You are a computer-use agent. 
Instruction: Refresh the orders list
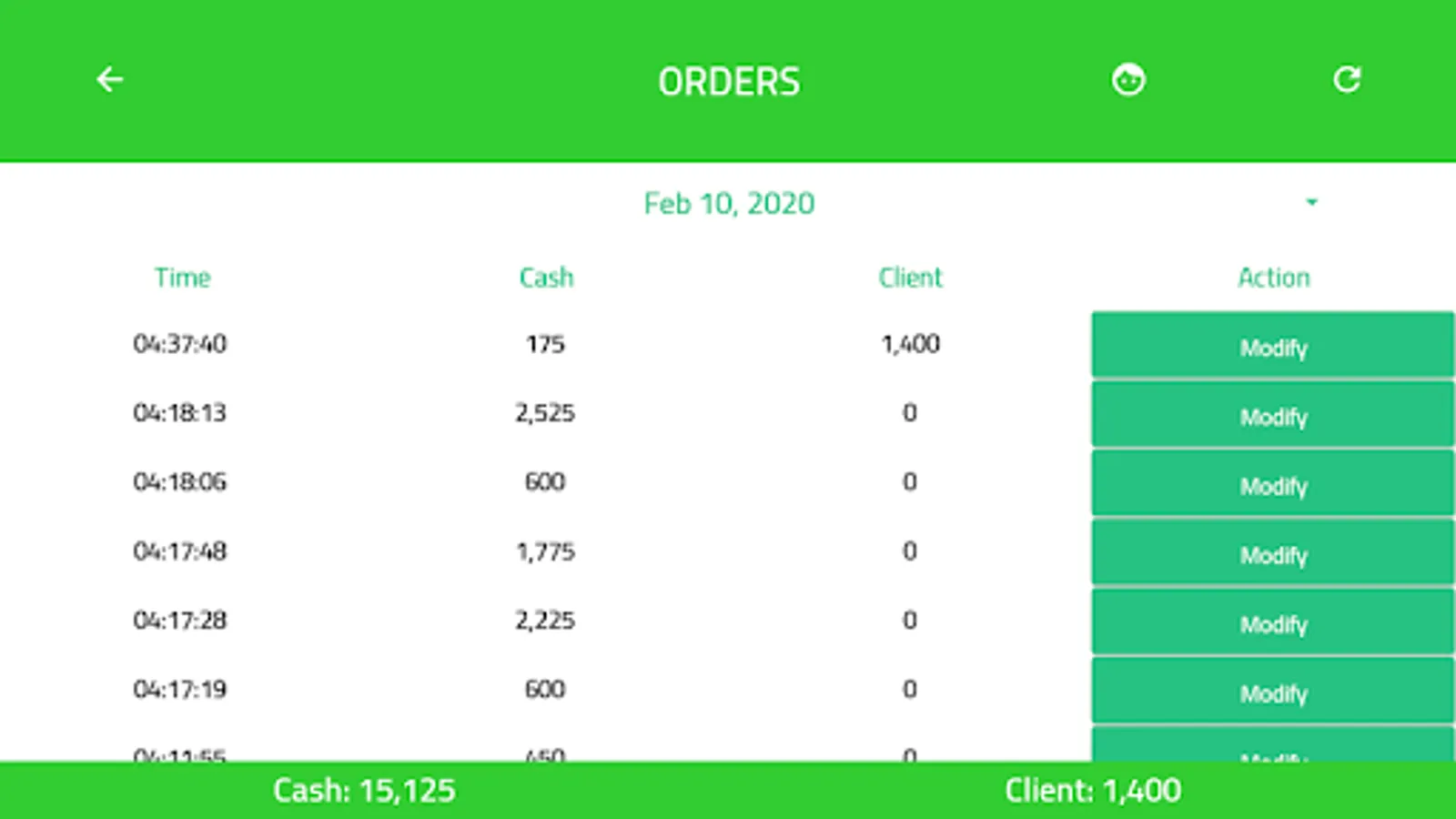coord(1347,80)
